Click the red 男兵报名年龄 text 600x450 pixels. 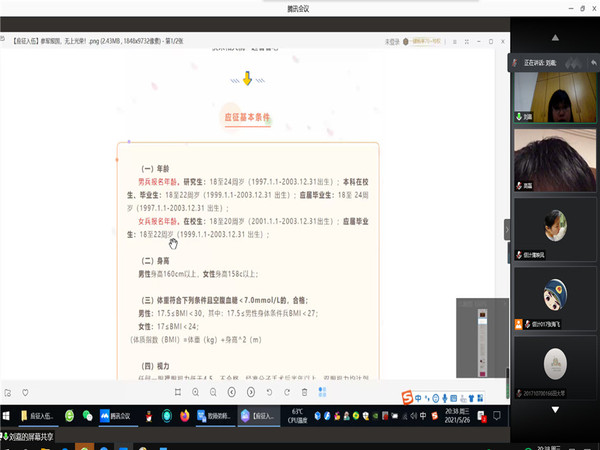pos(157,182)
